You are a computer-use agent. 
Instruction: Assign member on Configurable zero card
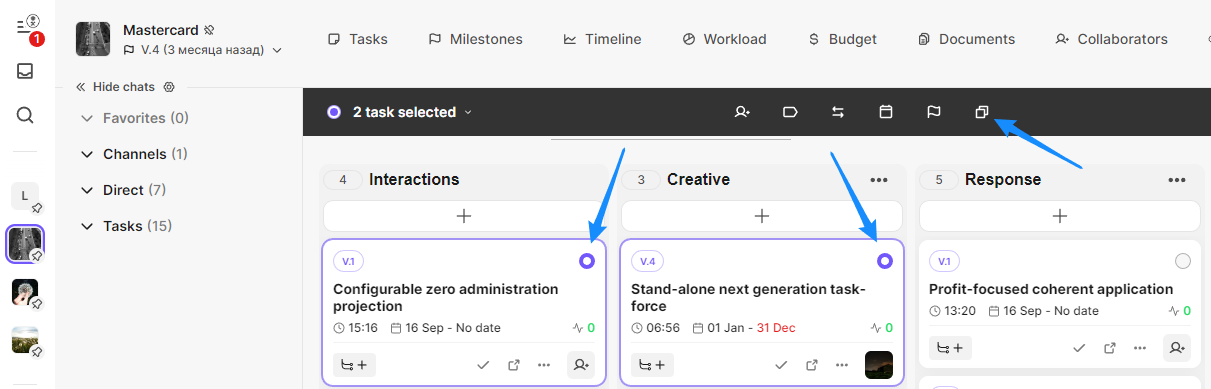pos(581,365)
